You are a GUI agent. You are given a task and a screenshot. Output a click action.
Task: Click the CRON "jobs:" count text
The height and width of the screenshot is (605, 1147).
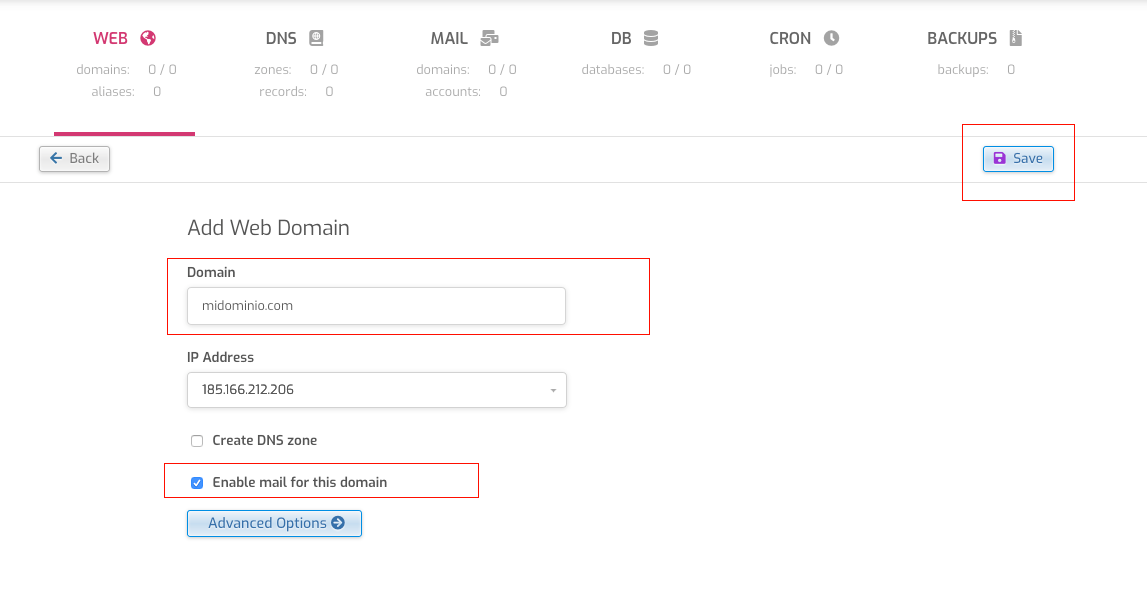806,69
